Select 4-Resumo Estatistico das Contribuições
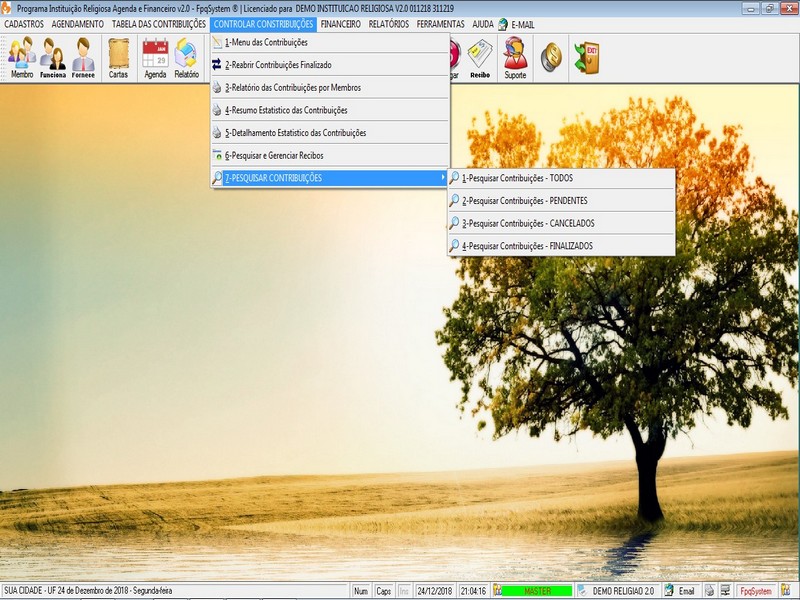 [330, 110]
